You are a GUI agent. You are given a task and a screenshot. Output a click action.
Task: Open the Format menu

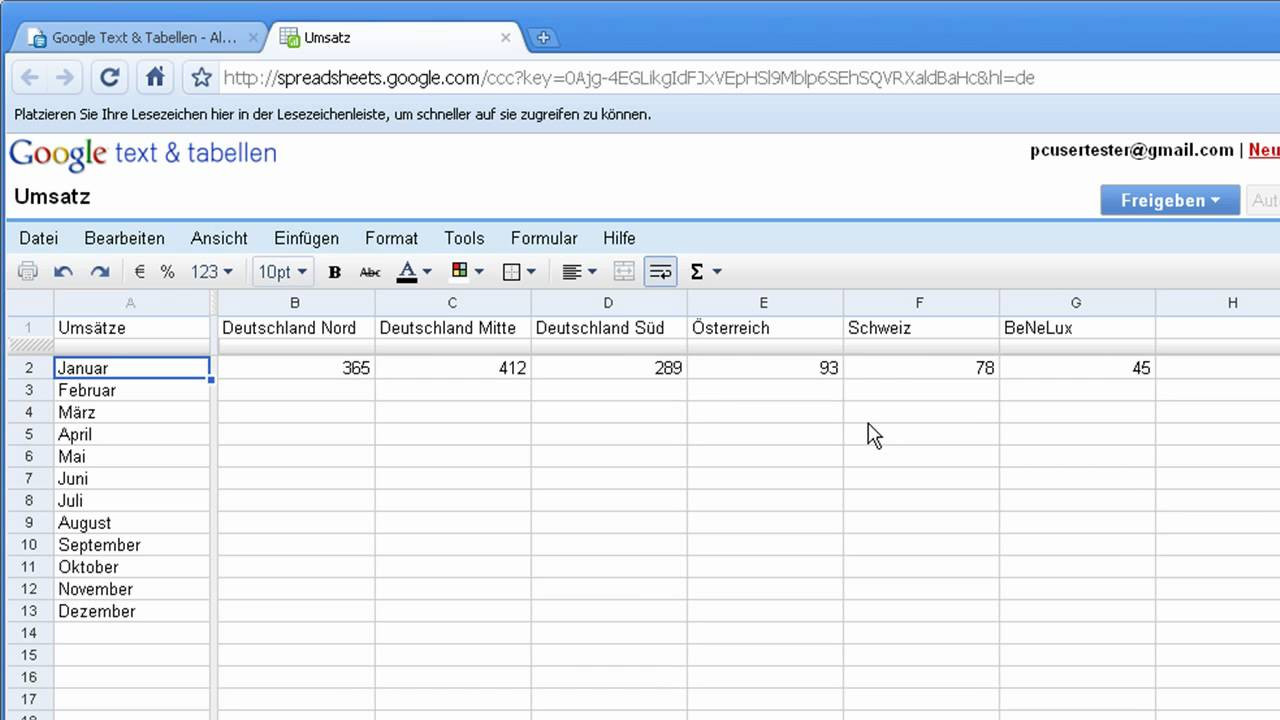click(x=391, y=238)
